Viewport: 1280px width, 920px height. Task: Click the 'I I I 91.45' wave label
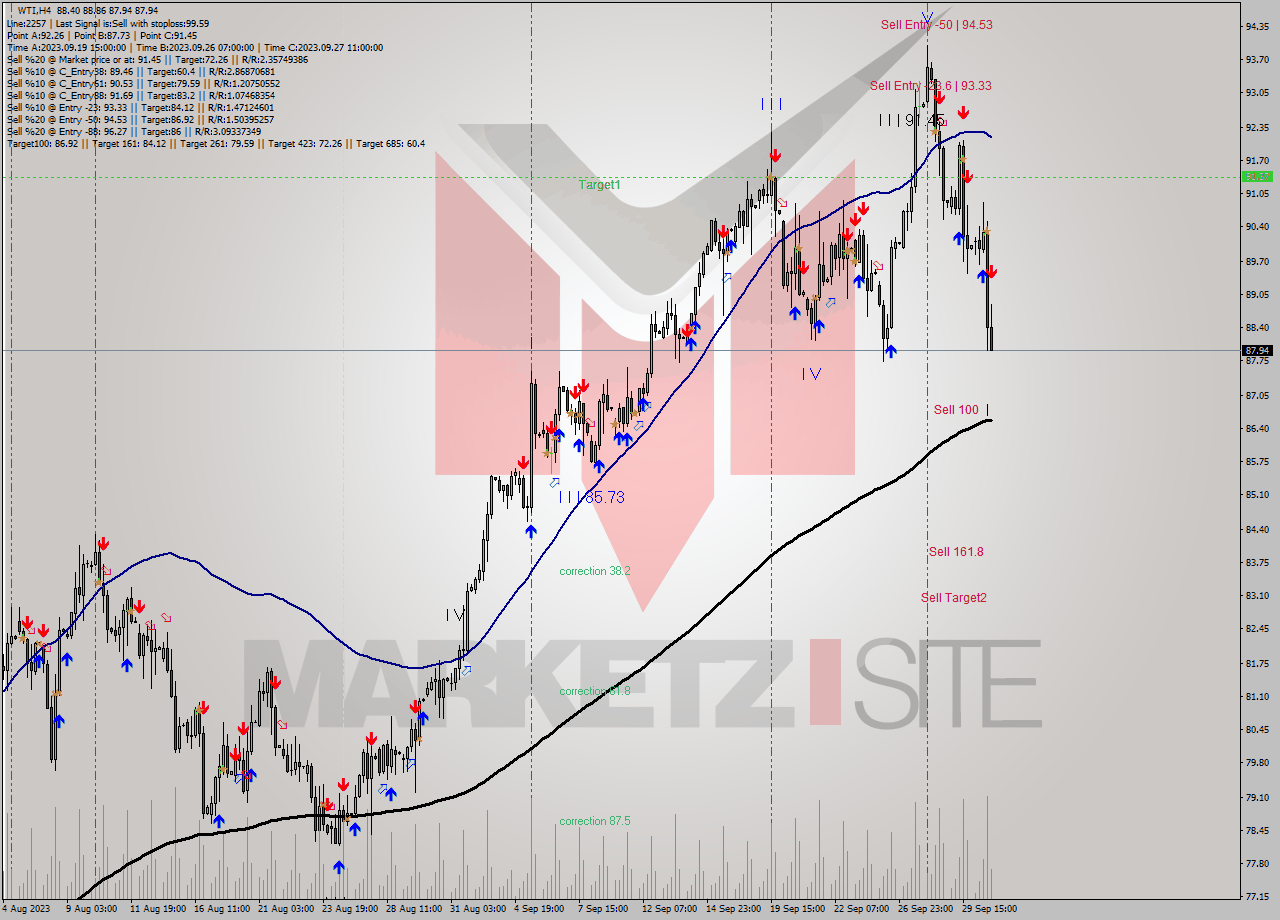tap(913, 120)
